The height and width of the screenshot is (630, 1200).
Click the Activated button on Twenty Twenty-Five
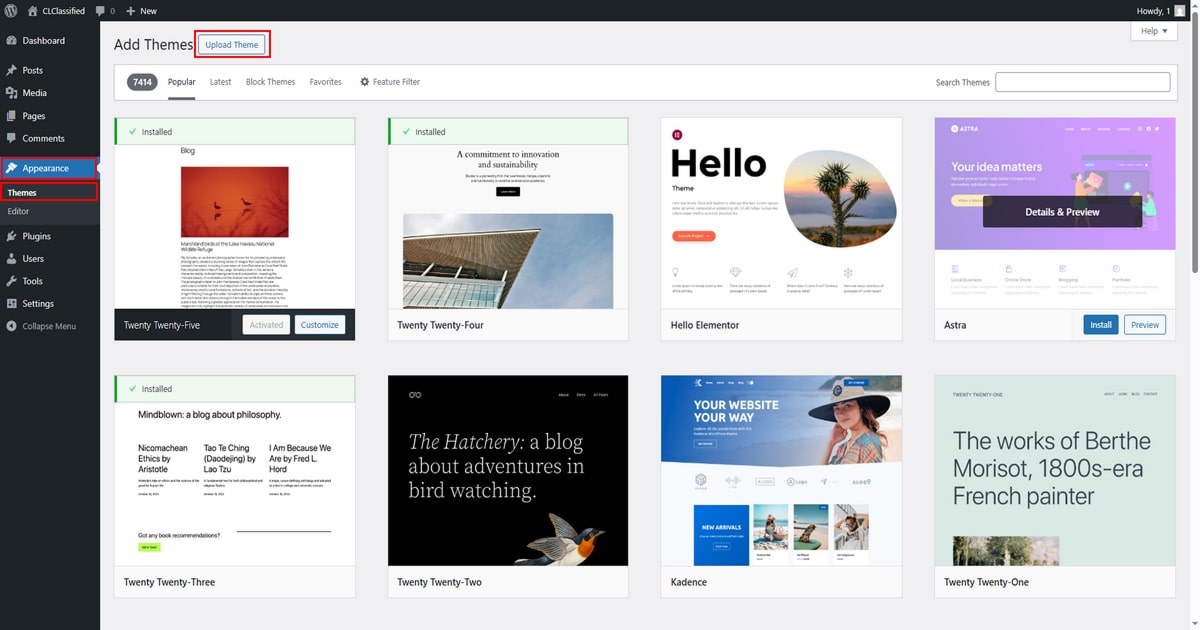tap(266, 325)
